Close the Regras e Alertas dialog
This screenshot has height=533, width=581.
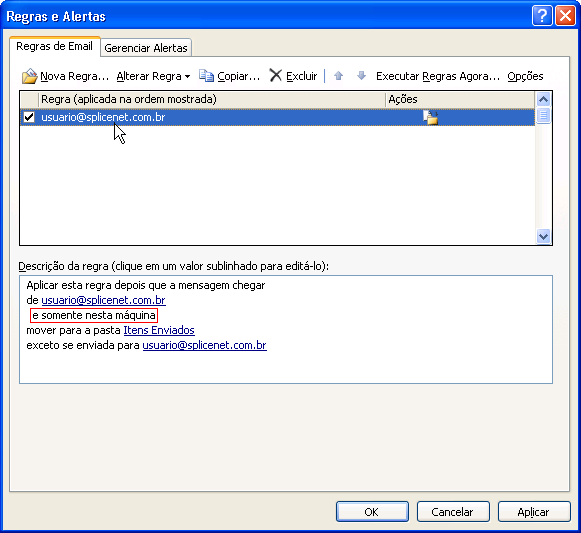tap(565, 16)
